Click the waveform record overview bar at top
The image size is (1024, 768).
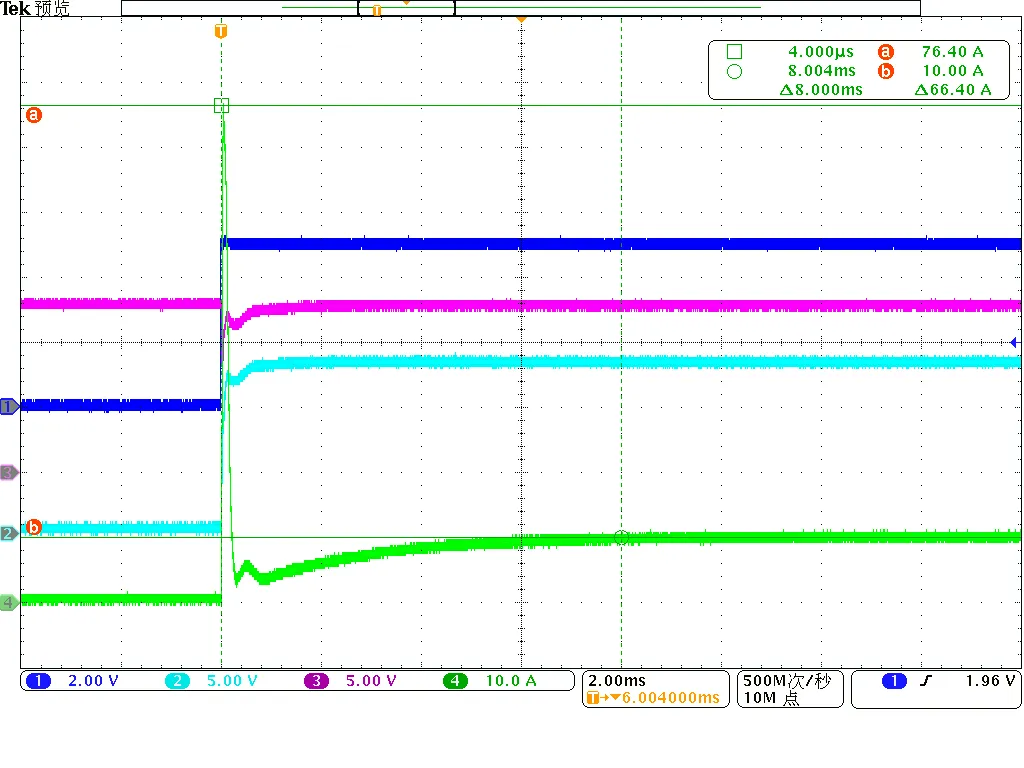520,8
